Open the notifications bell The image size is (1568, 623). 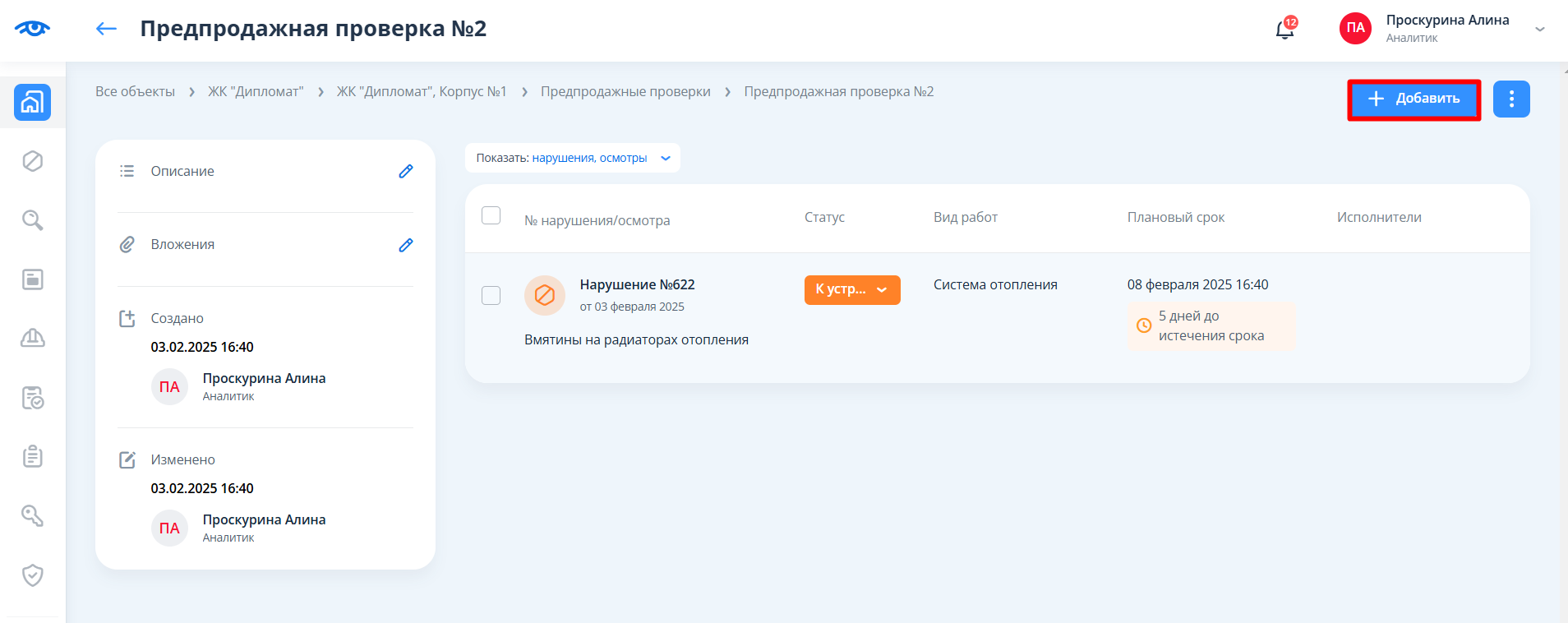pos(1284,30)
